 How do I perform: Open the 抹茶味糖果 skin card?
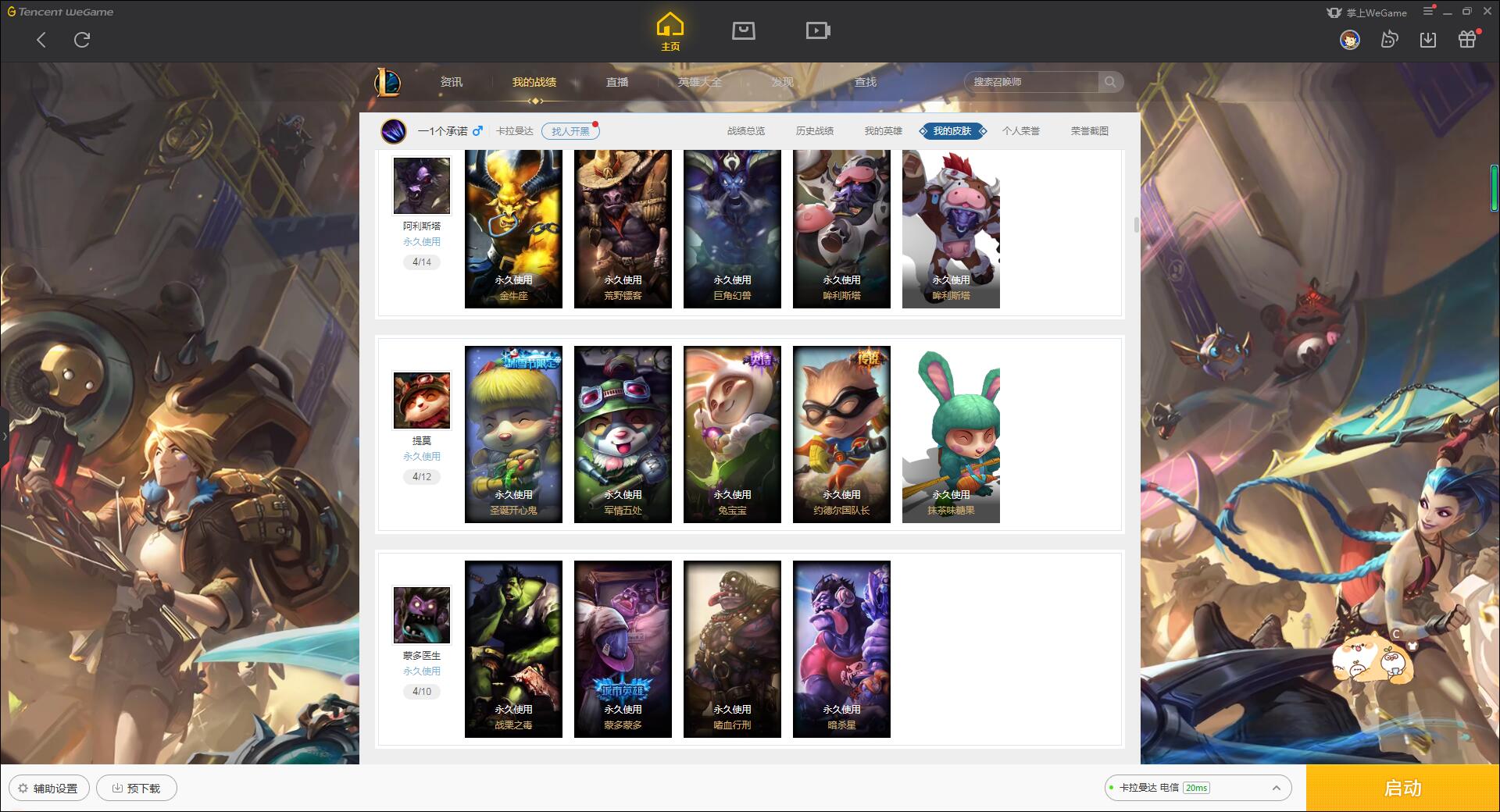[x=951, y=434]
